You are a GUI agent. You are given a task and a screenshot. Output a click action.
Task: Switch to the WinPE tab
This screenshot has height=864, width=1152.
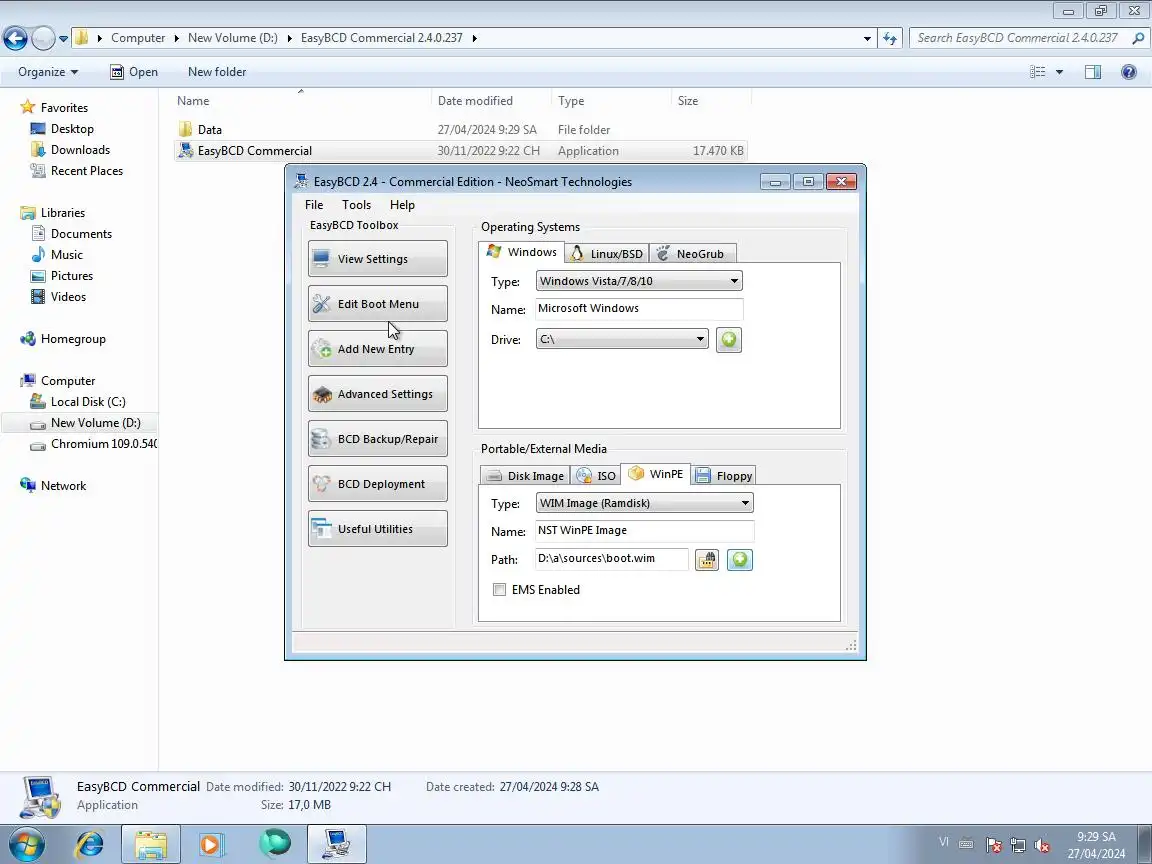(x=656, y=474)
